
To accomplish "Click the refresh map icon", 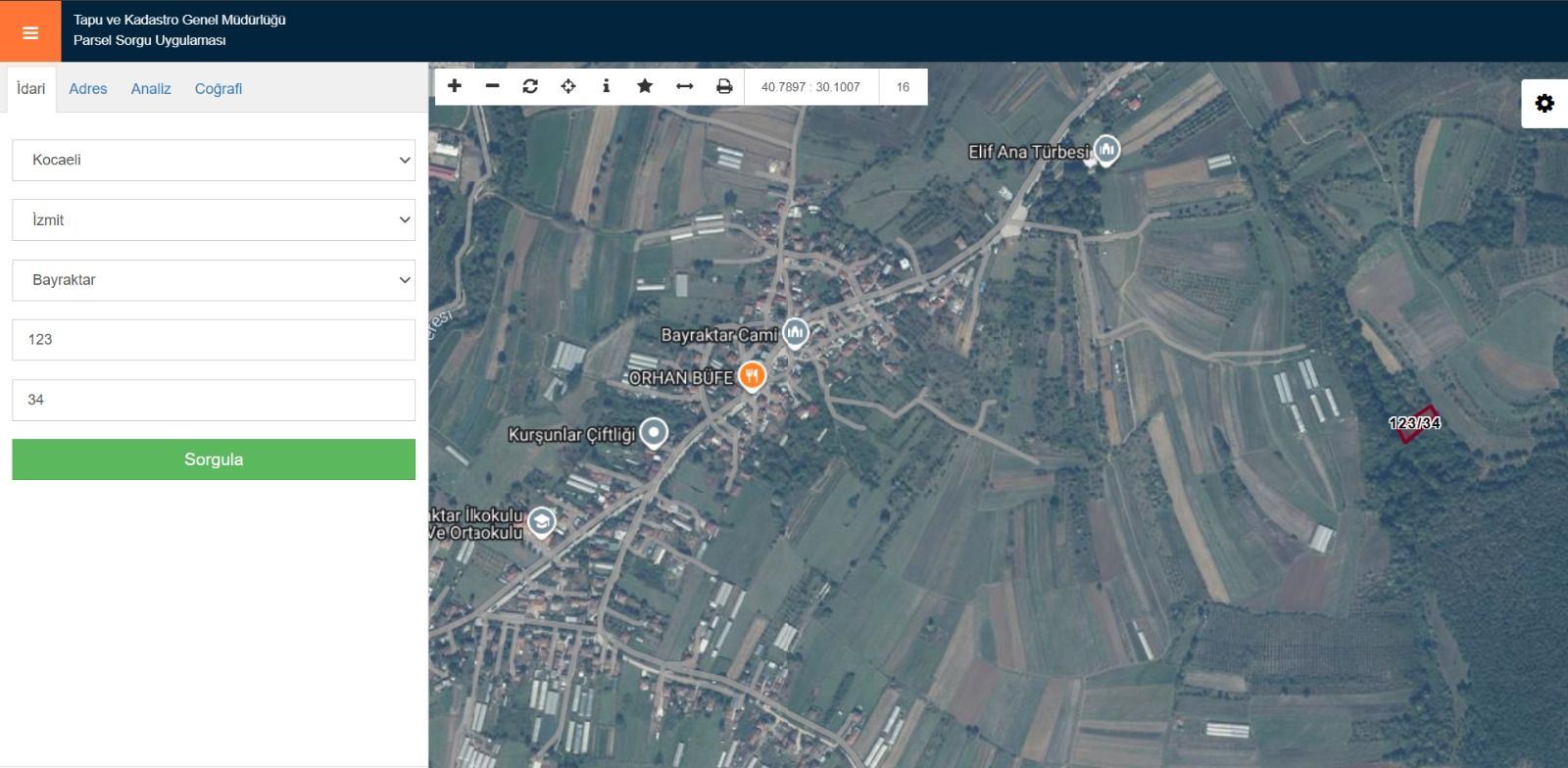I will coord(530,86).
